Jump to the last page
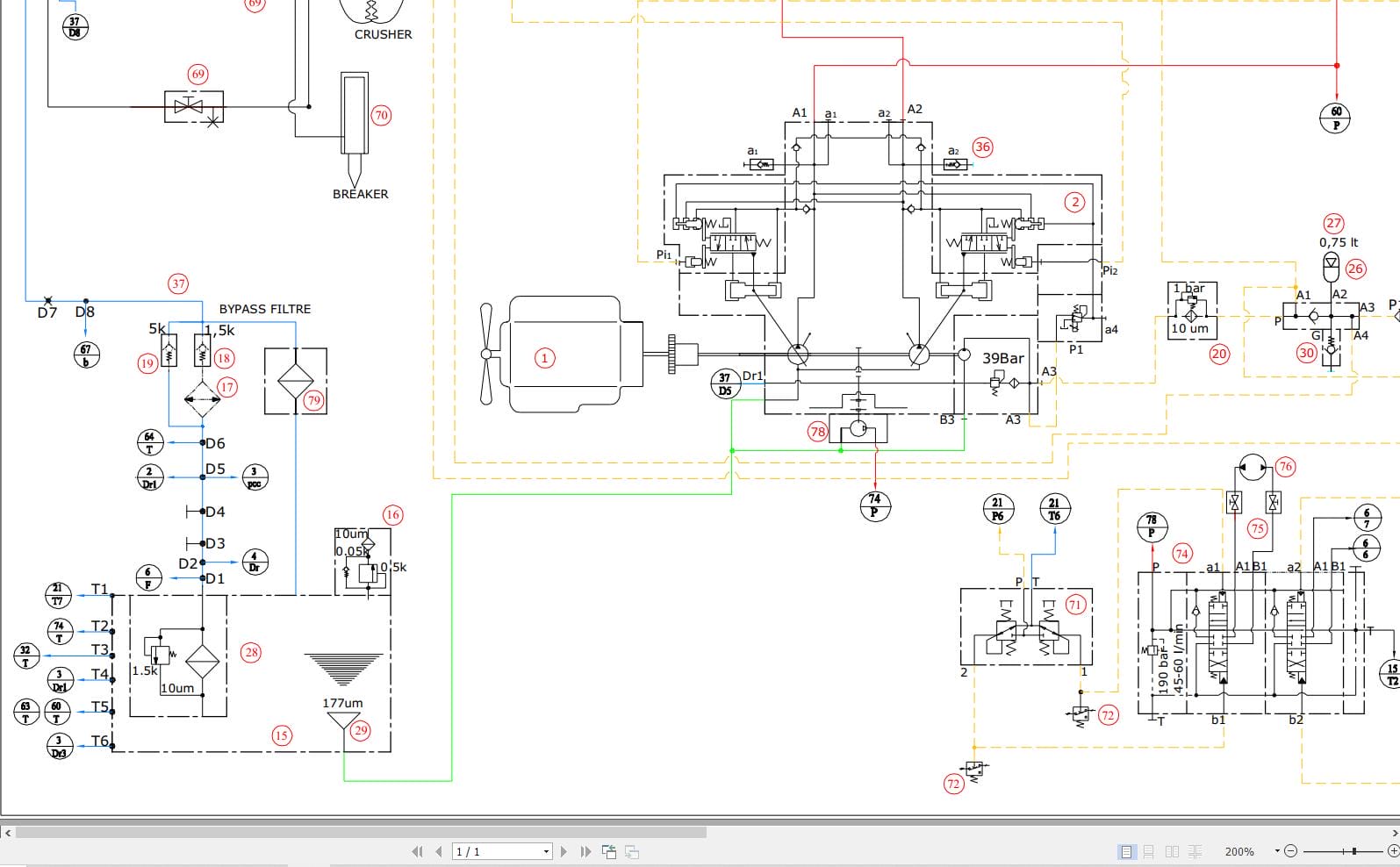1400x867 pixels. (x=585, y=851)
